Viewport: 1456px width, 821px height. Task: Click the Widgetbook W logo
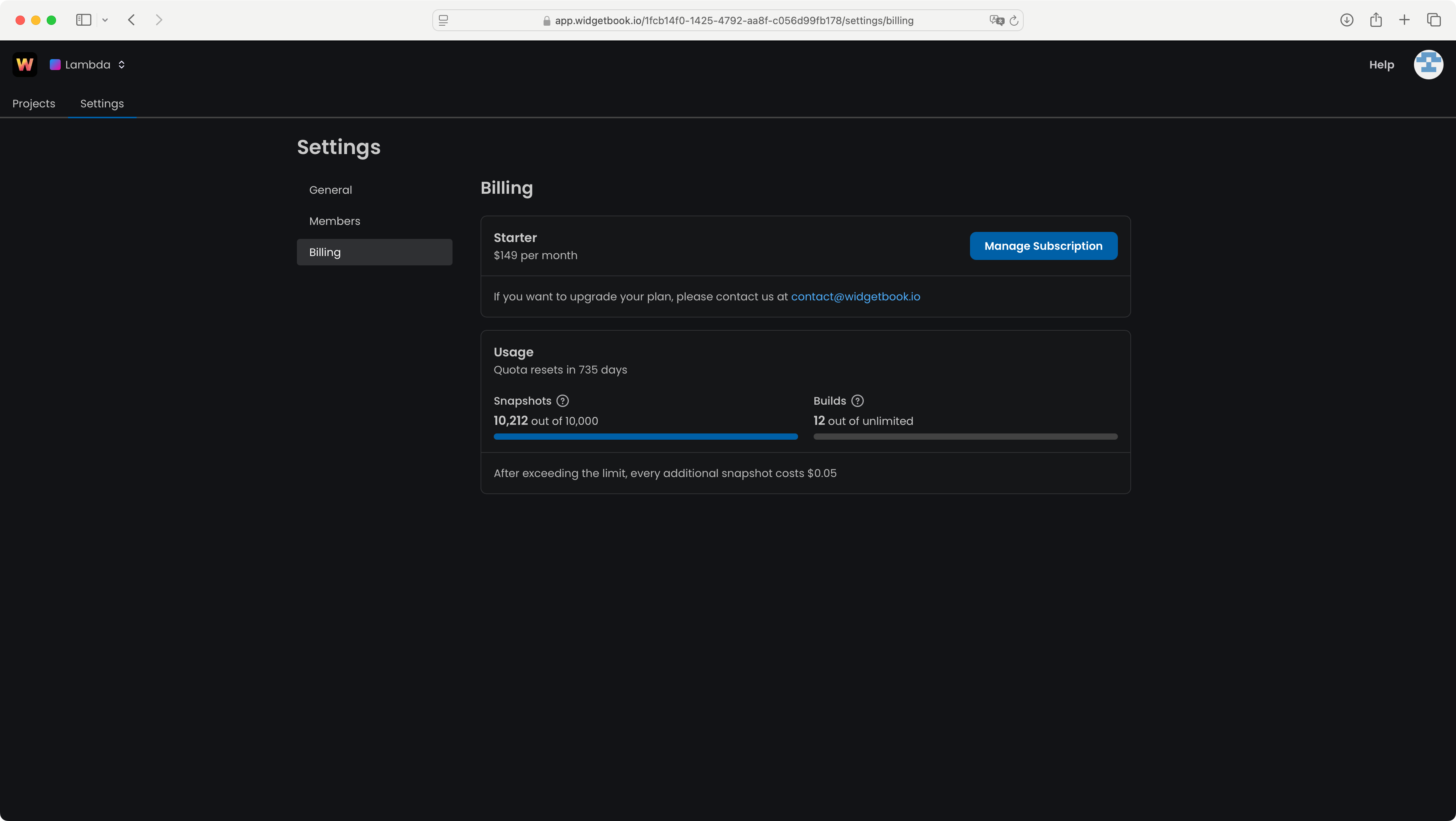24,65
